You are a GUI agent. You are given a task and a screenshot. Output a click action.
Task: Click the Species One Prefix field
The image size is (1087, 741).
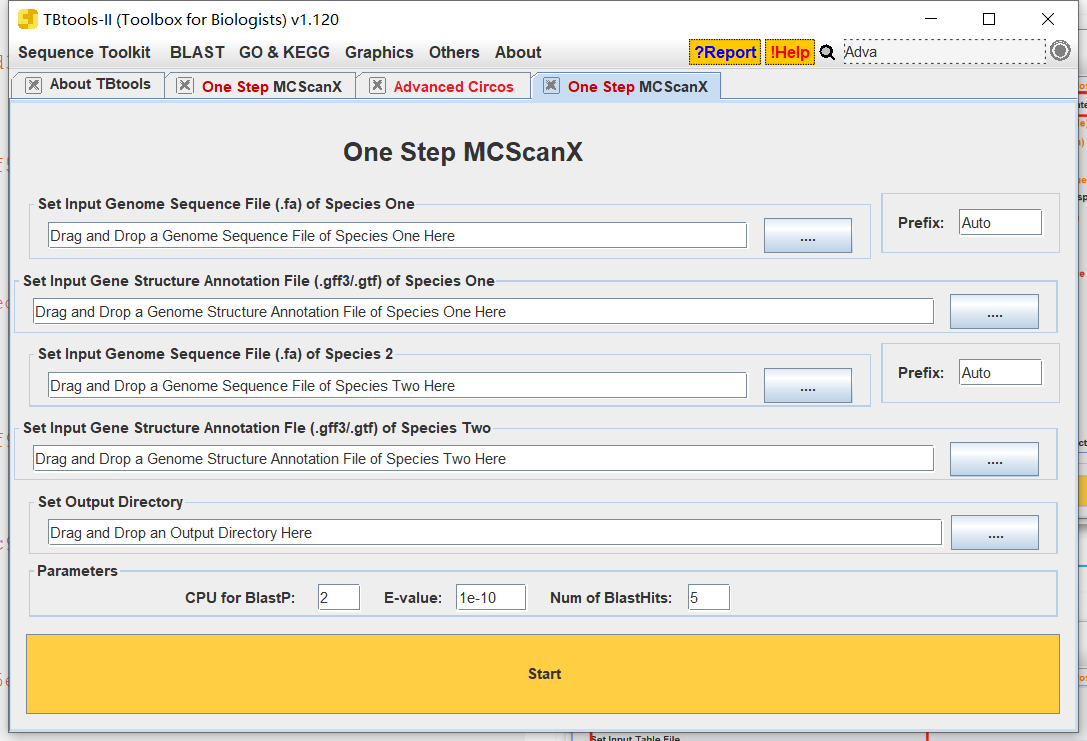pyautogui.click(x=1000, y=223)
